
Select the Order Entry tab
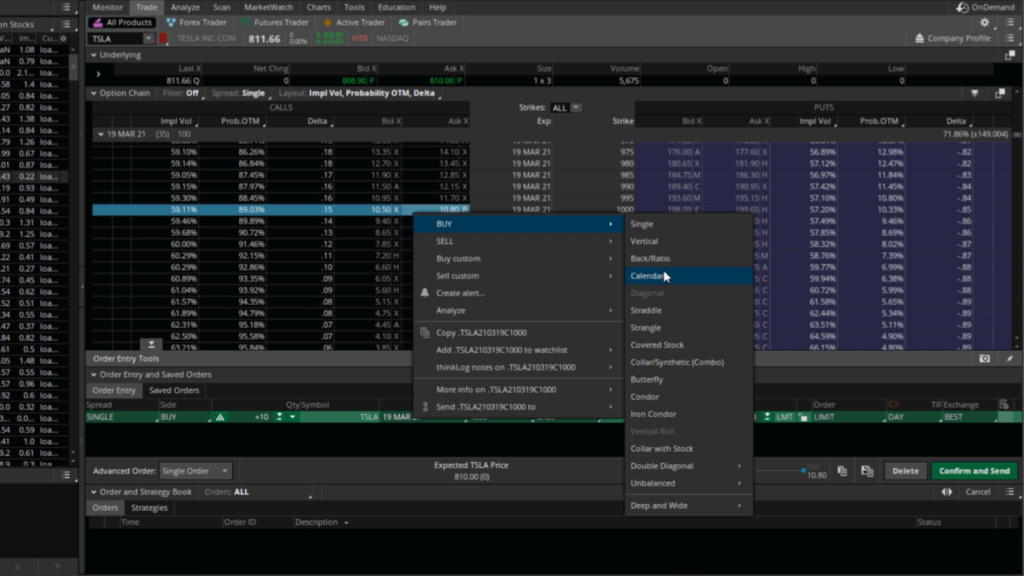pyautogui.click(x=114, y=391)
